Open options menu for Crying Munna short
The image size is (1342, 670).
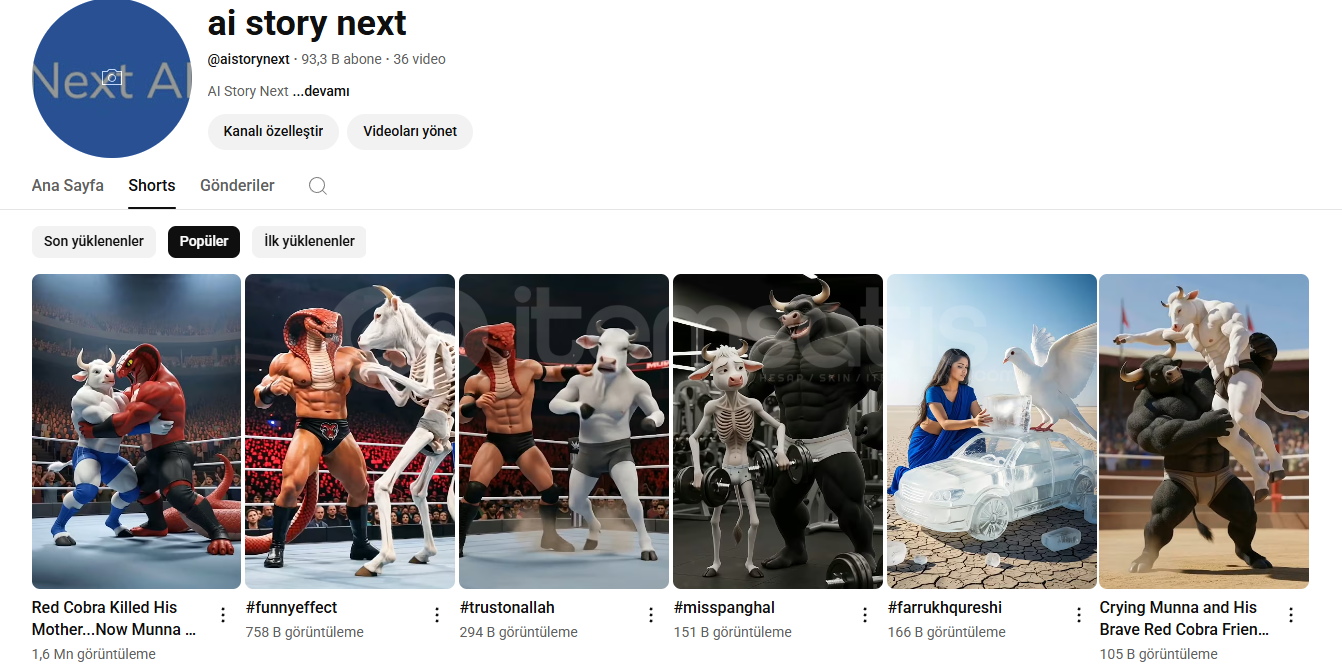(1291, 615)
